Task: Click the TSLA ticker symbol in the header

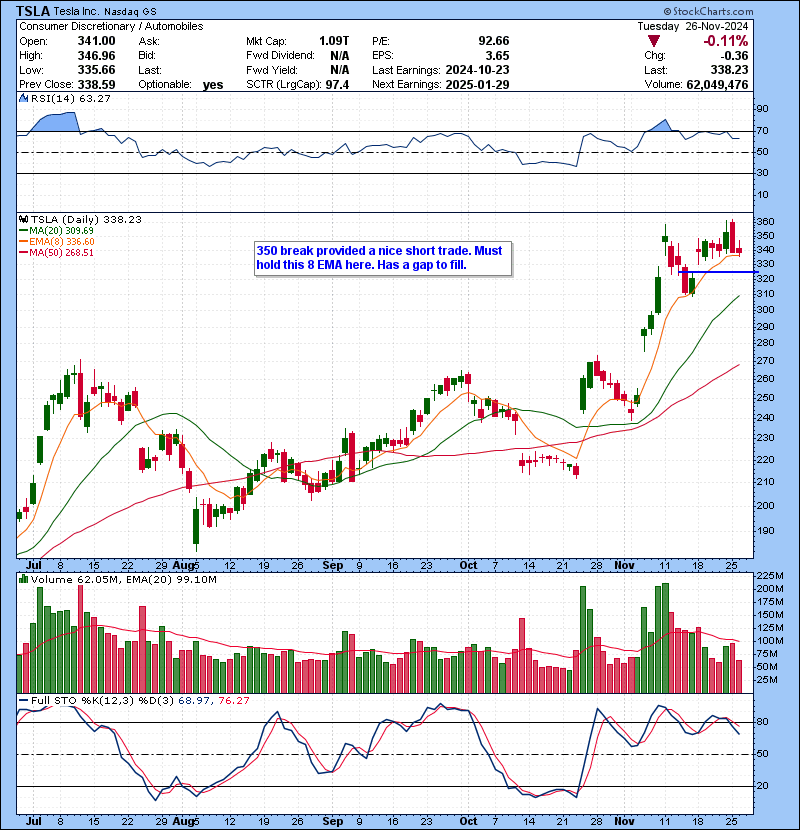Action: (x=33, y=11)
